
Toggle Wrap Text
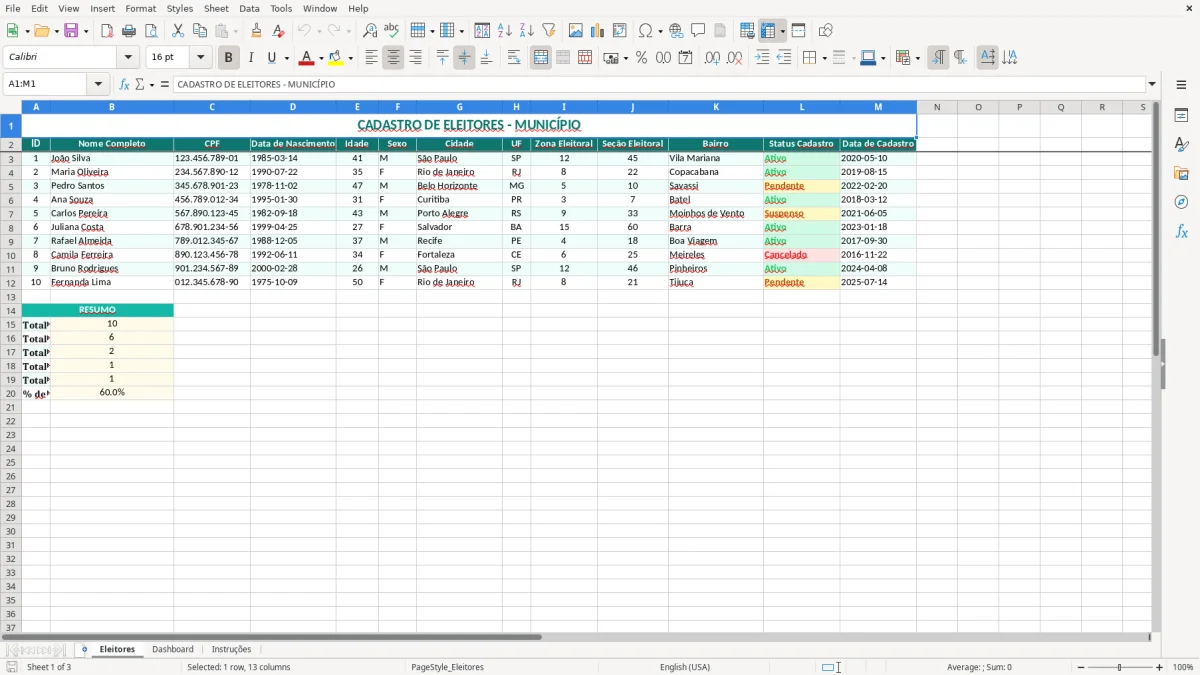(x=514, y=58)
